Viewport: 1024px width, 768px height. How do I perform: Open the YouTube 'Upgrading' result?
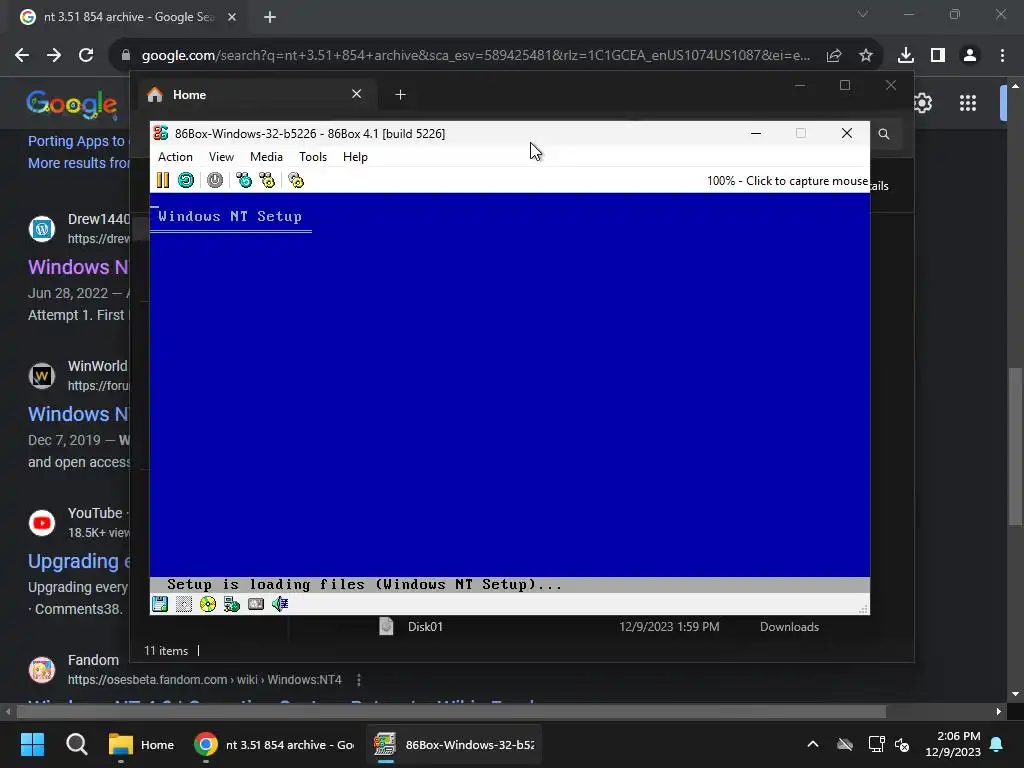point(78,561)
